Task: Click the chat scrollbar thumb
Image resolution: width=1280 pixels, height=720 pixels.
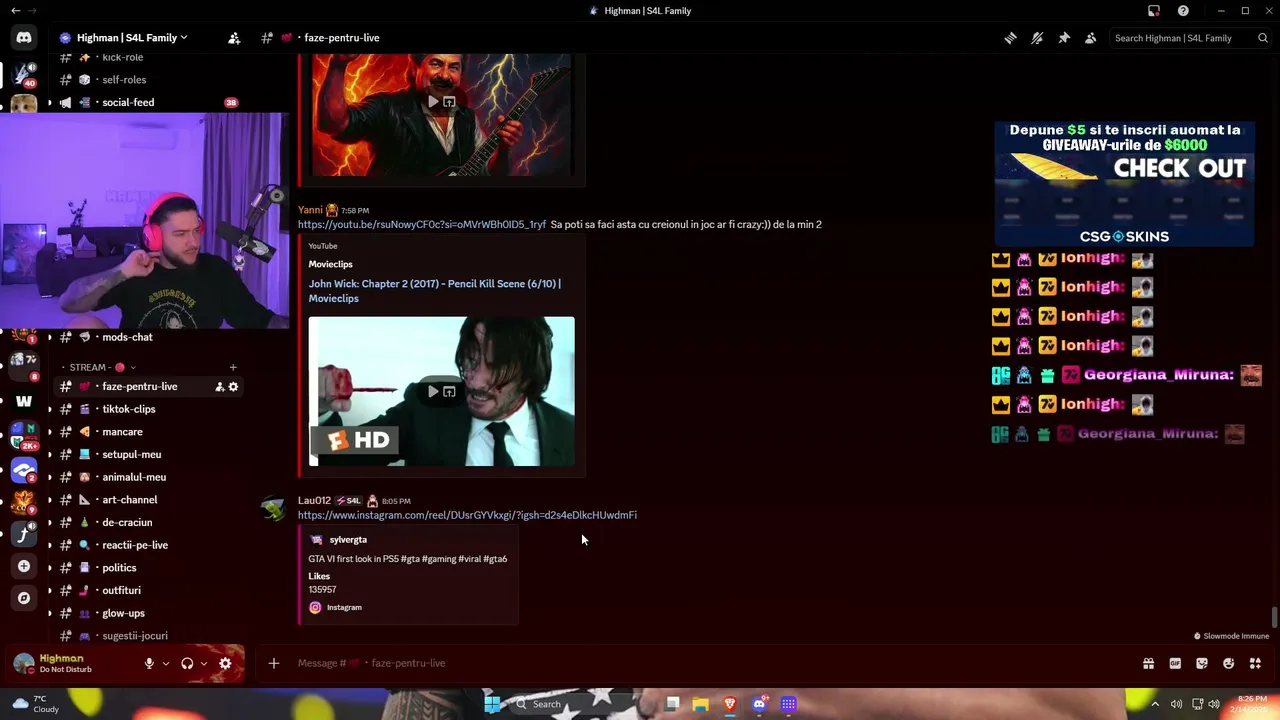Action: 1274,618
